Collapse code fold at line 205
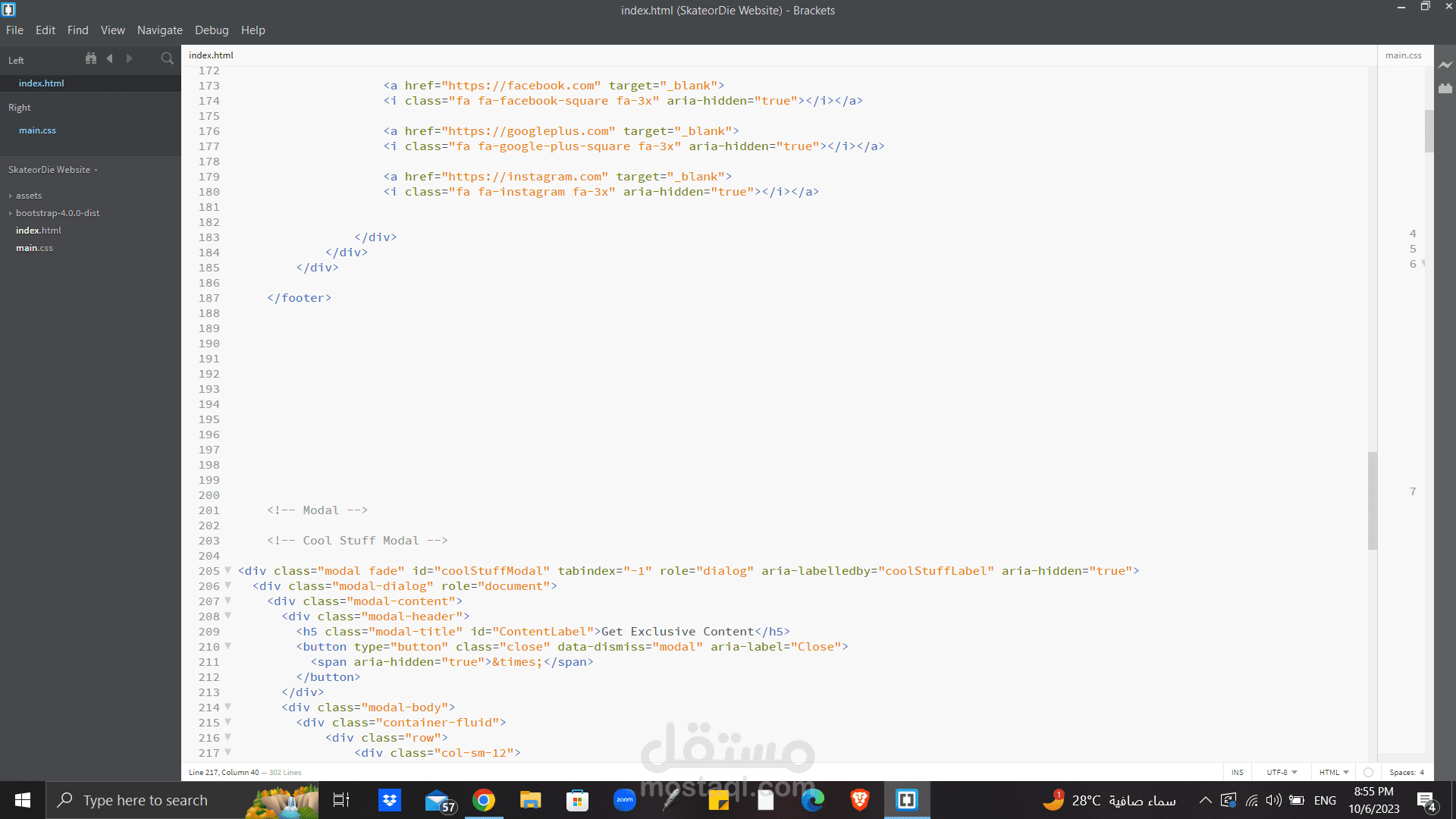The width and height of the screenshot is (1456, 819). click(x=227, y=570)
